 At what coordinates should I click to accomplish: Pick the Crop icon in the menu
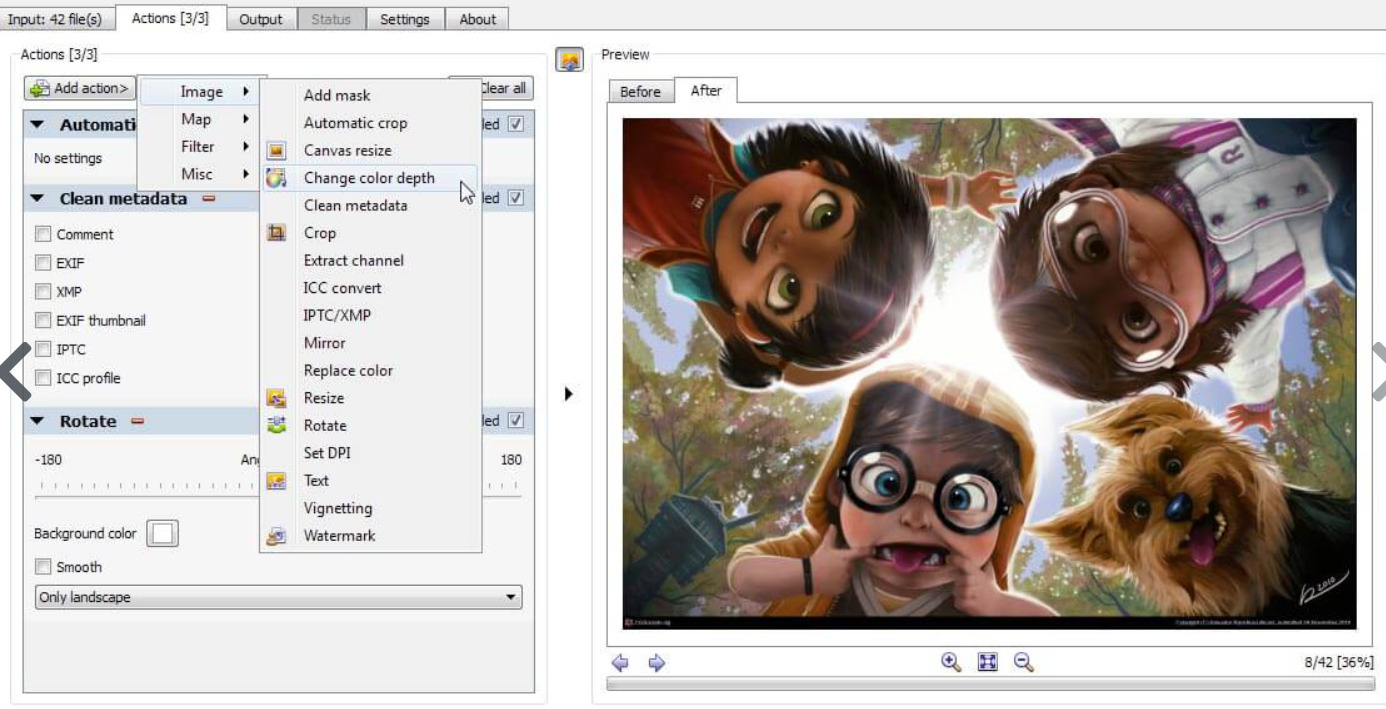[277, 233]
